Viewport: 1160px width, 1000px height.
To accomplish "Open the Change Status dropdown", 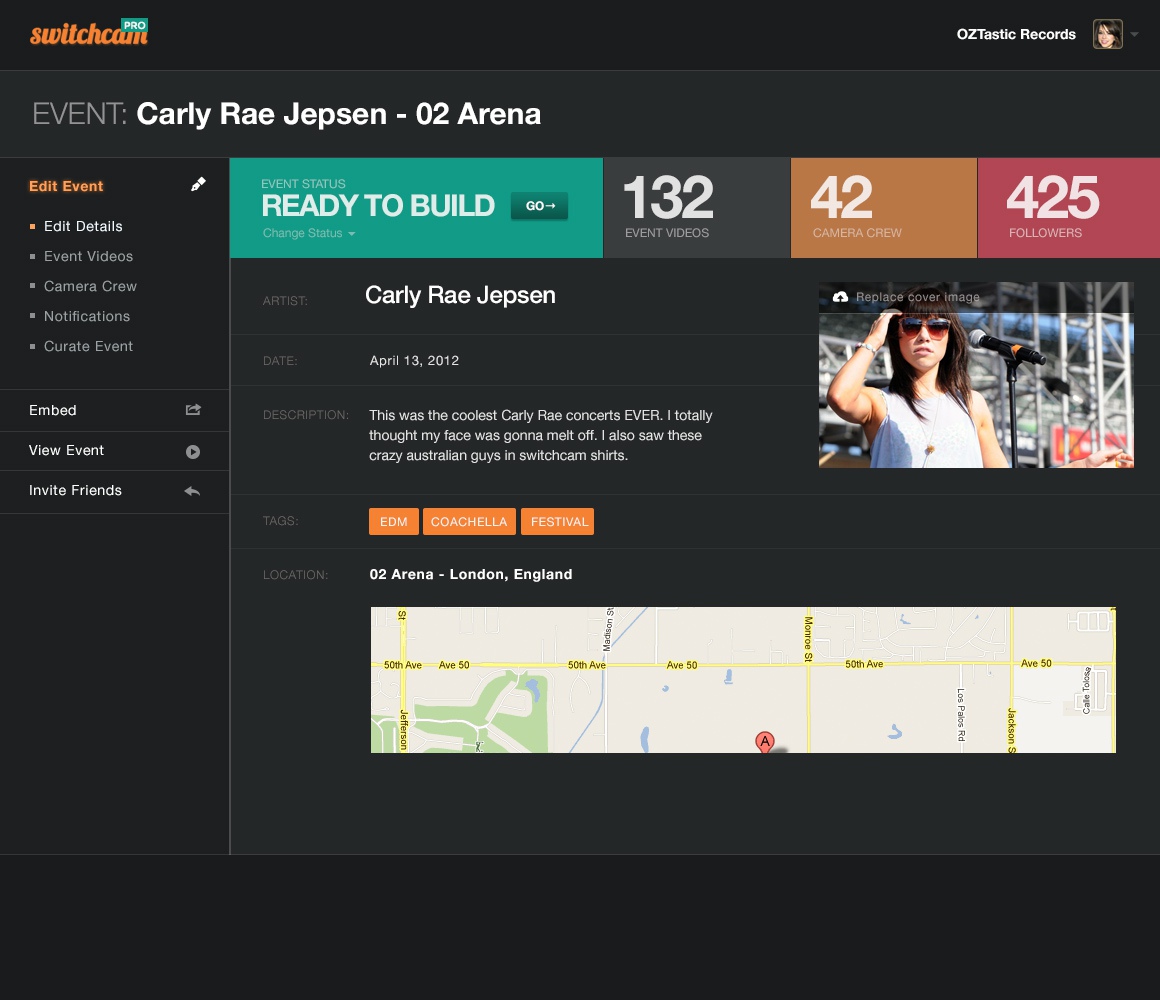I will pos(309,234).
